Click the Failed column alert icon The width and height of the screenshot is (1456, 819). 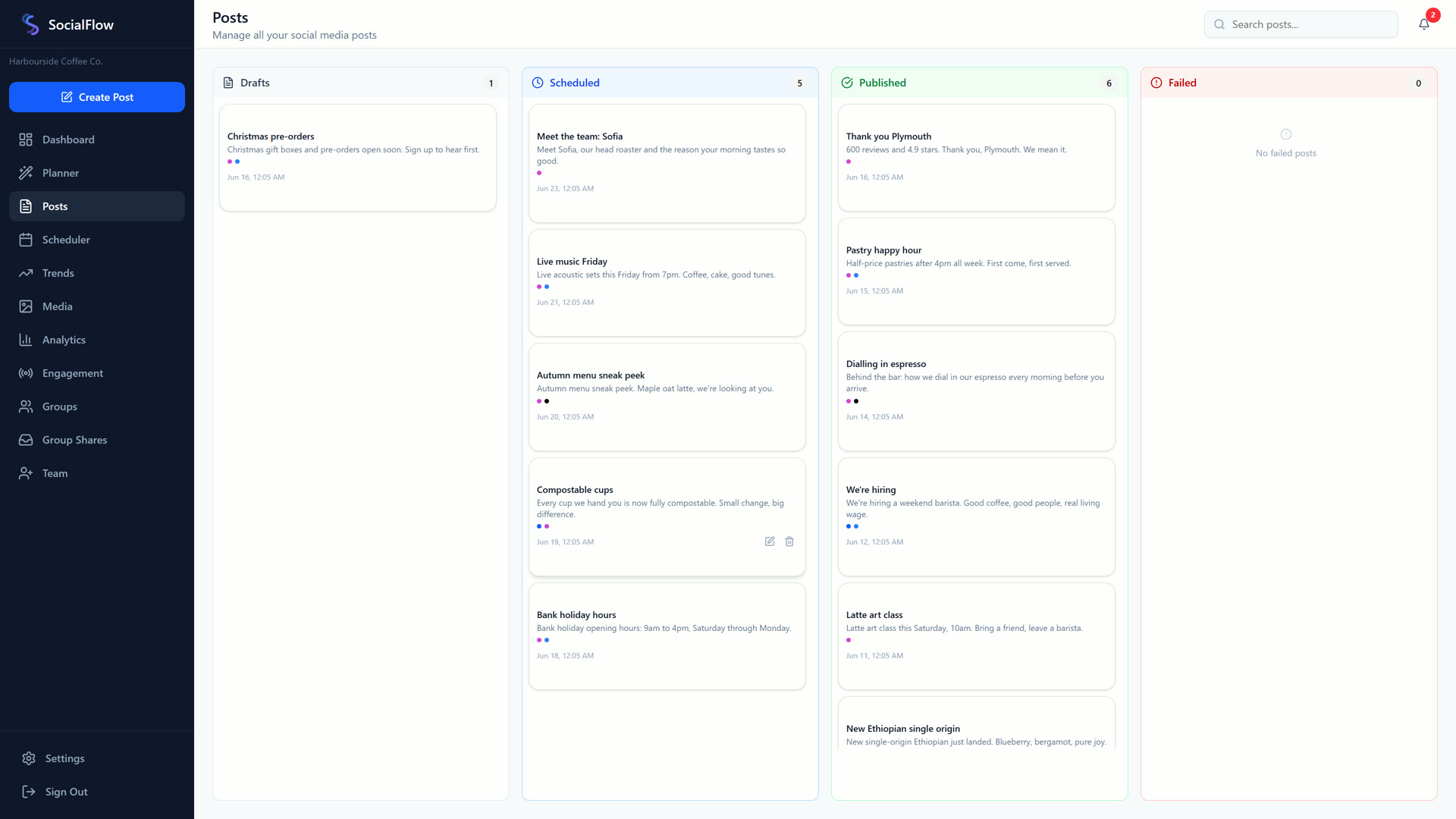(1156, 83)
